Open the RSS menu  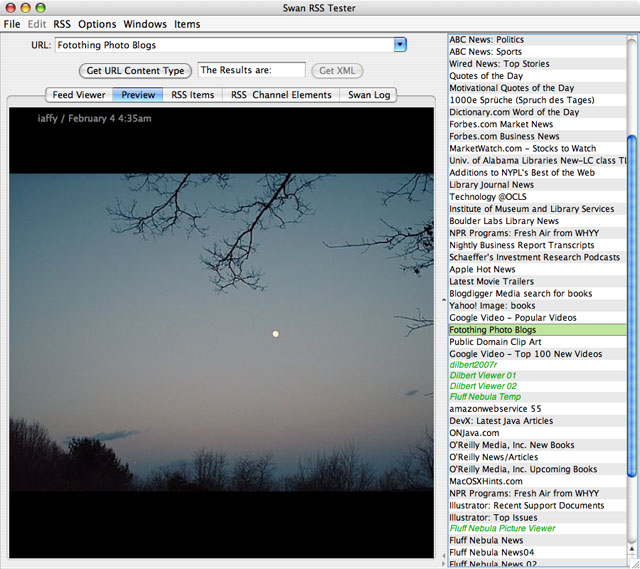pos(62,24)
